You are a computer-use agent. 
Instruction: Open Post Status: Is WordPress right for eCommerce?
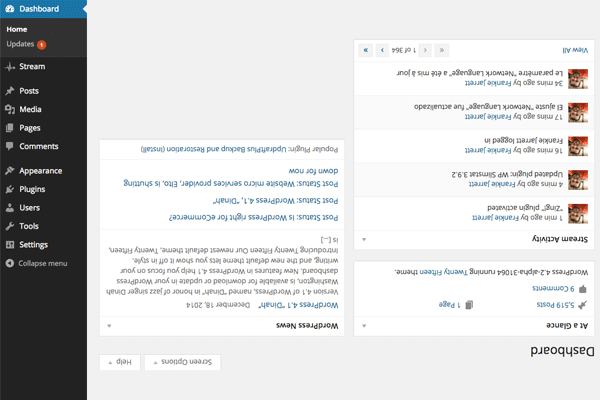(254, 217)
